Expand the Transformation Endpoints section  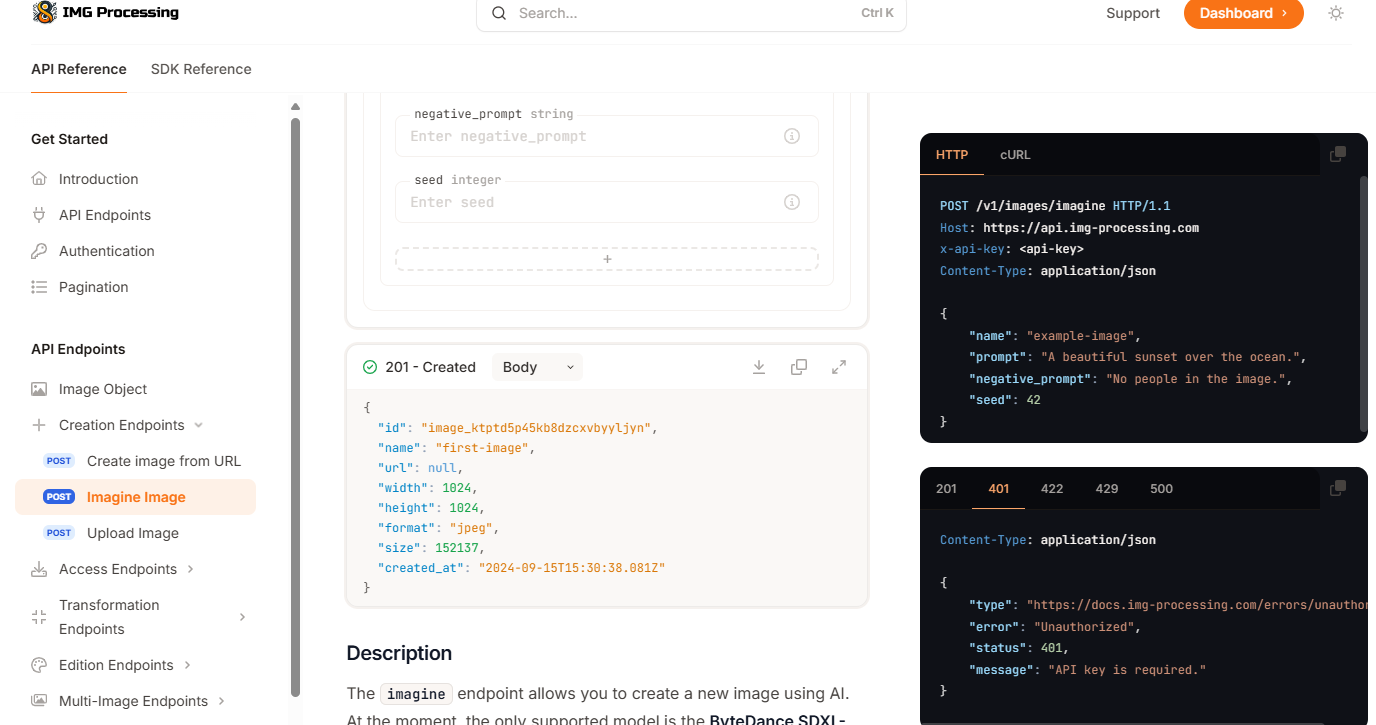click(x=243, y=617)
